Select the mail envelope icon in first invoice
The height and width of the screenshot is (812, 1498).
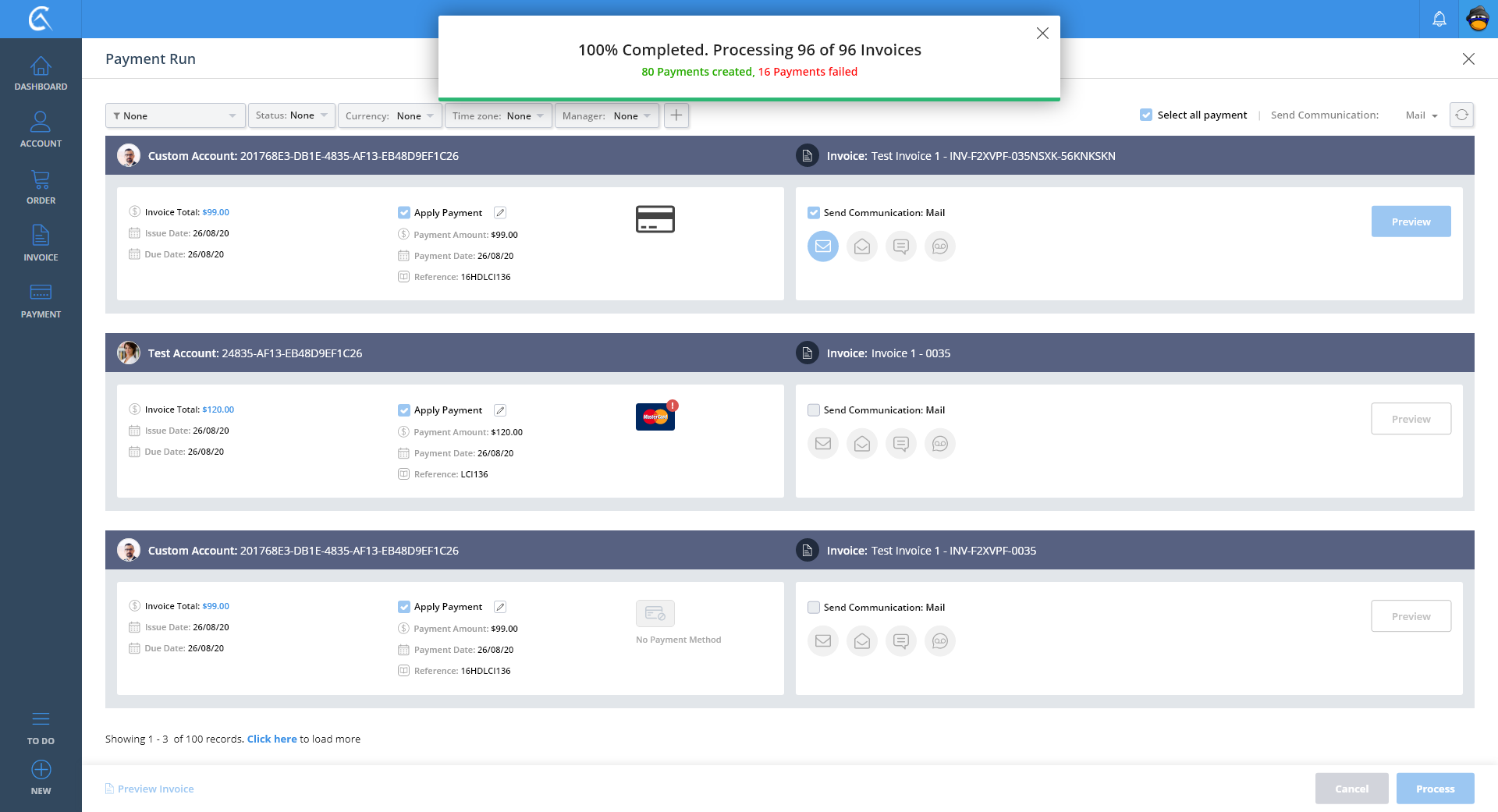point(822,246)
